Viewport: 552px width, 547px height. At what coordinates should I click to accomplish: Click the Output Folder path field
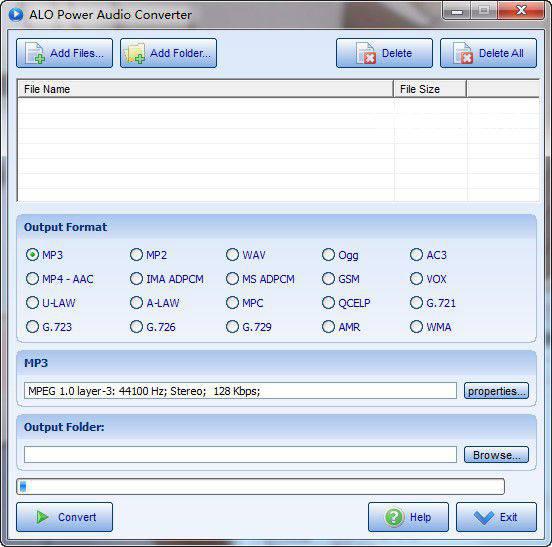click(x=240, y=454)
